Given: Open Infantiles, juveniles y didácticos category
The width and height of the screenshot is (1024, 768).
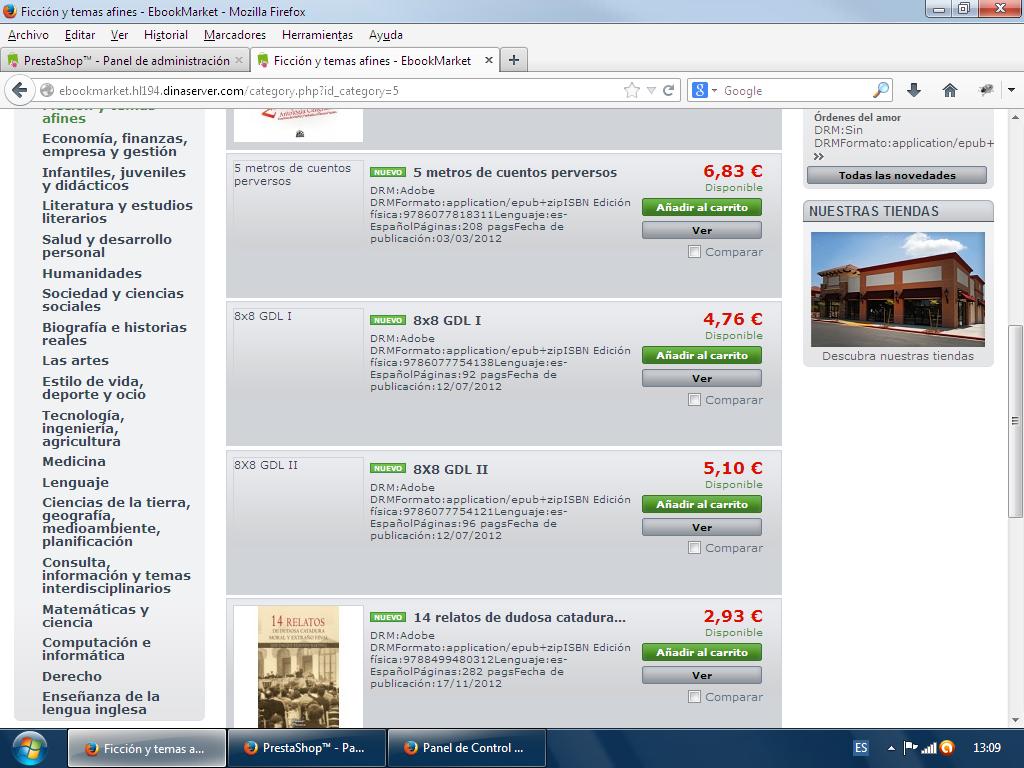Looking at the screenshot, I should pyautogui.click(x=114, y=179).
